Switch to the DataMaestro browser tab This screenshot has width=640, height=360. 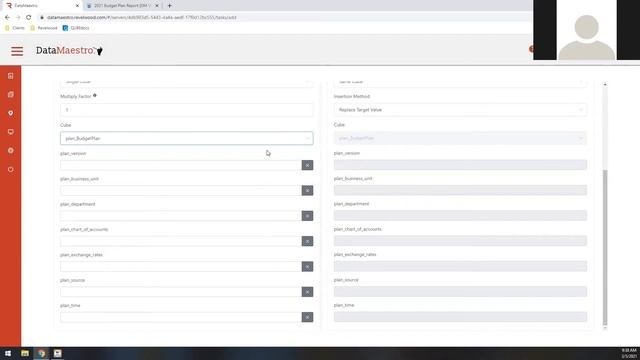point(42,6)
